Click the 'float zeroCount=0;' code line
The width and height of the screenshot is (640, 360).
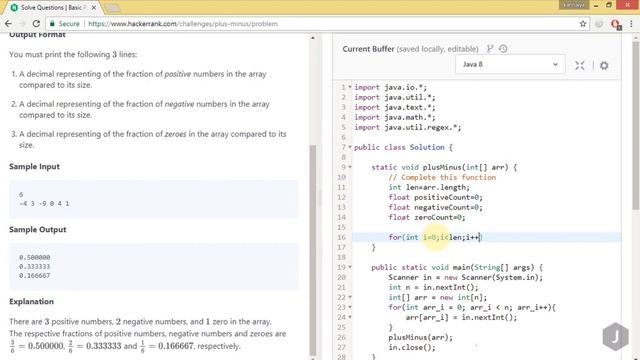click(x=427, y=218)
